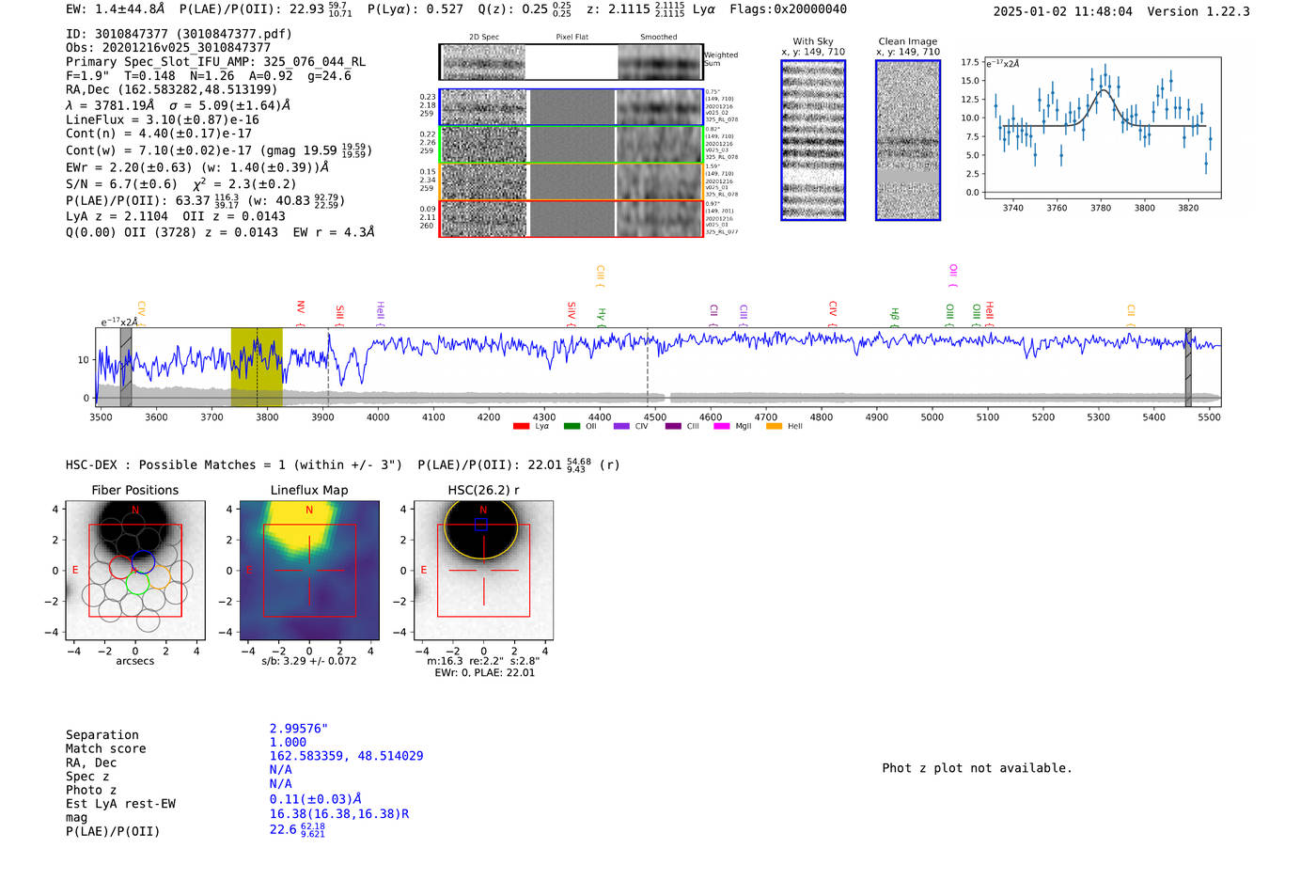Select the Q(0.00) OII (3728) solution line
Screen dimensions: 1316x896
coord(220,232)
